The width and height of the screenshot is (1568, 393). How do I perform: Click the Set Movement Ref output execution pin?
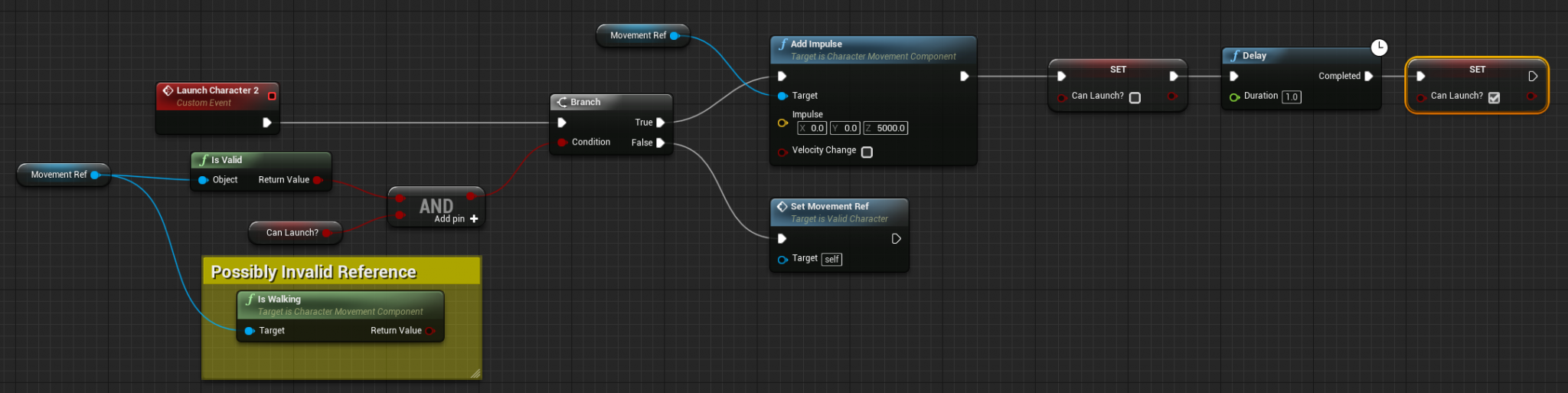896,239
